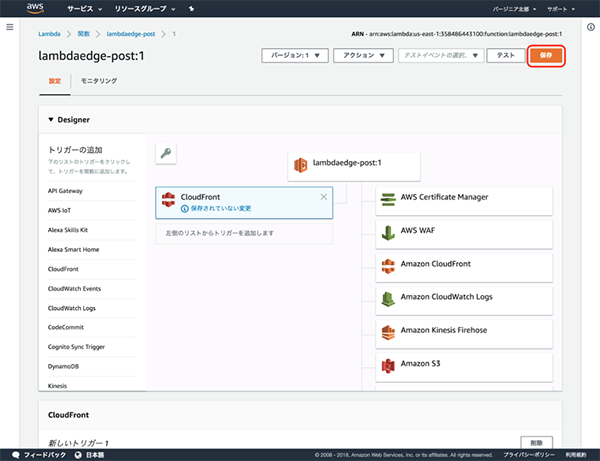Click the Amazon Kinesis Firehose icon

pos(389,329)
